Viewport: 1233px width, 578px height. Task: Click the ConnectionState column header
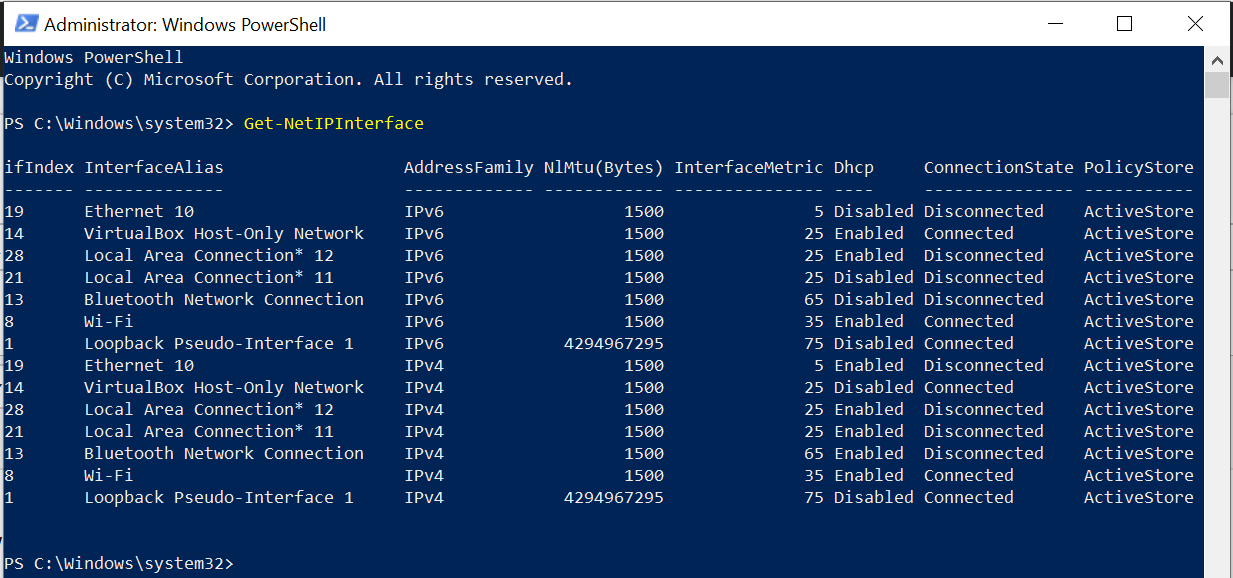998,167
